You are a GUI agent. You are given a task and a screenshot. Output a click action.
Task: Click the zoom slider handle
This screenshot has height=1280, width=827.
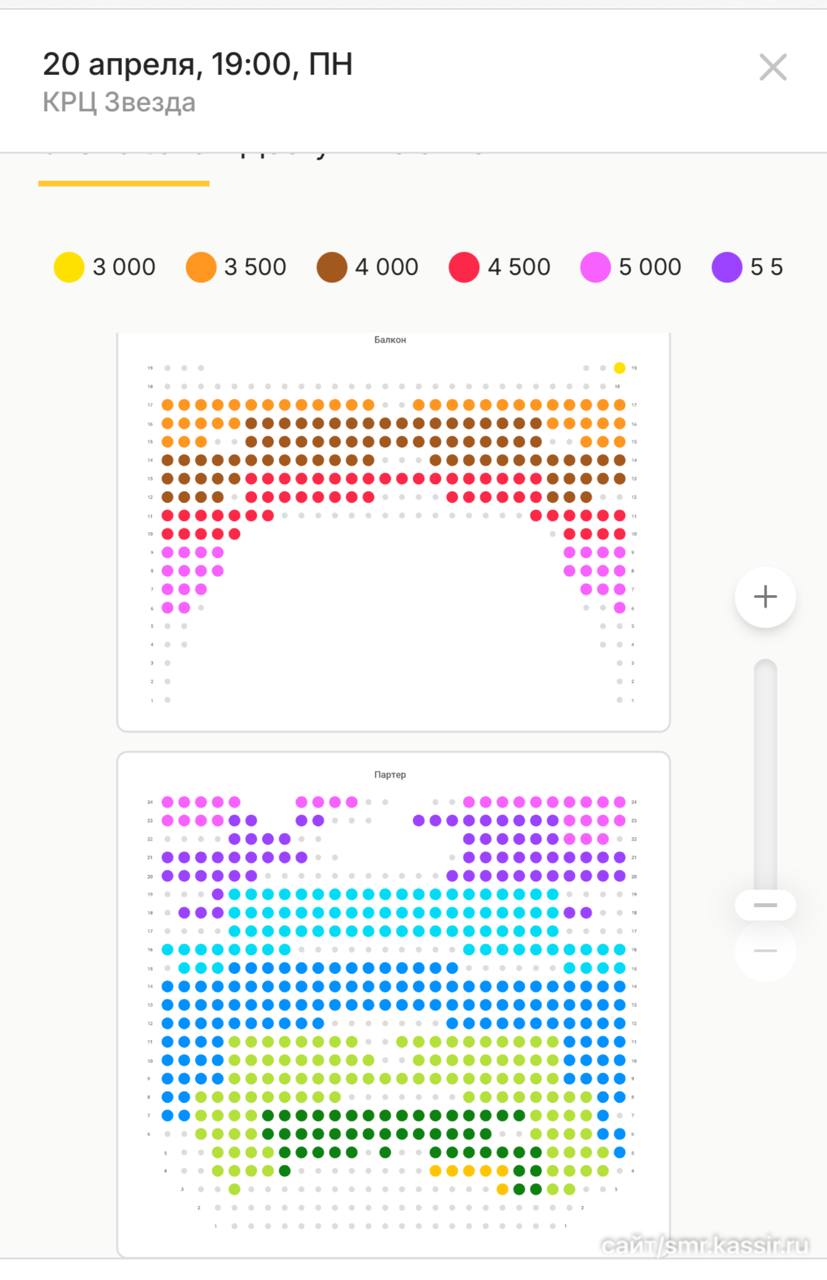point(765,905)
